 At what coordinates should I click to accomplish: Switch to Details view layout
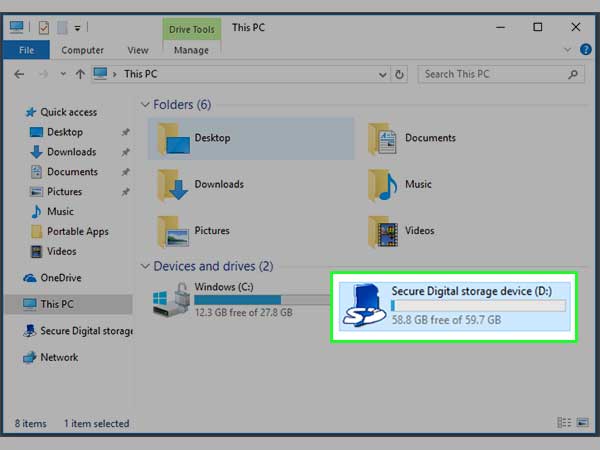[x=564, y=422]
